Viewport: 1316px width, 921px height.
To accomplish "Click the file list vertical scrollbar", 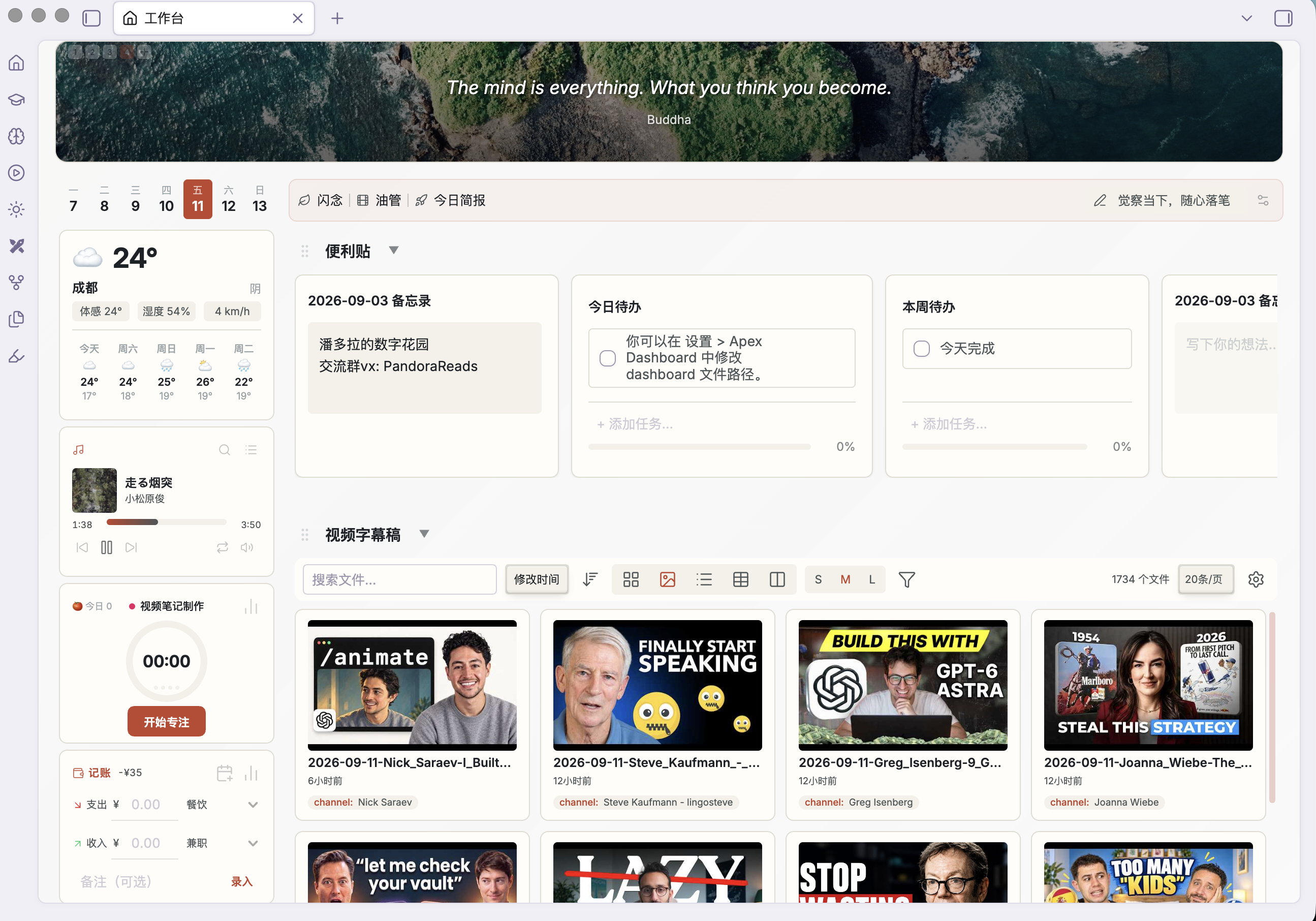I will pyautogui.click(x=1272, y=708).
